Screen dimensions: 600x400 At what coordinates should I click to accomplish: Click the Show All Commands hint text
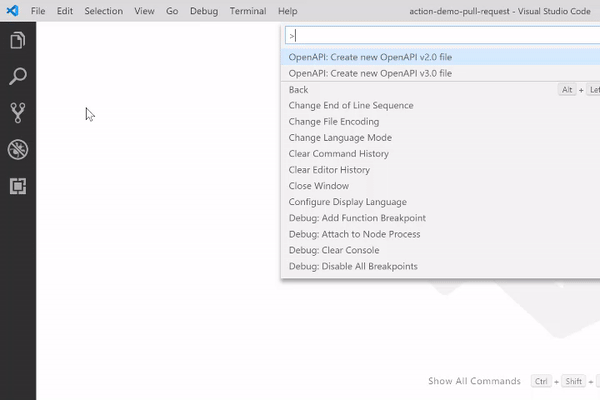(x=474, y=381)
